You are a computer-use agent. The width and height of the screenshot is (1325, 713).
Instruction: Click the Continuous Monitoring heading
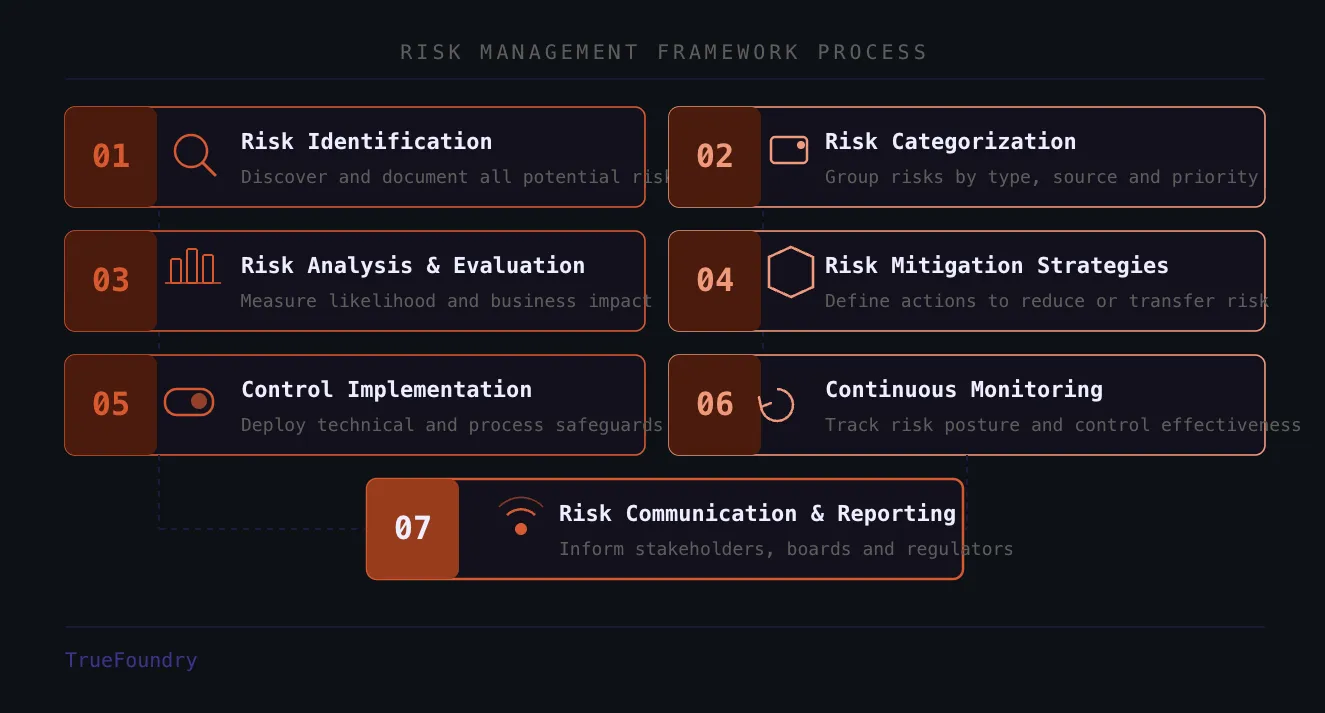(964, 390)
